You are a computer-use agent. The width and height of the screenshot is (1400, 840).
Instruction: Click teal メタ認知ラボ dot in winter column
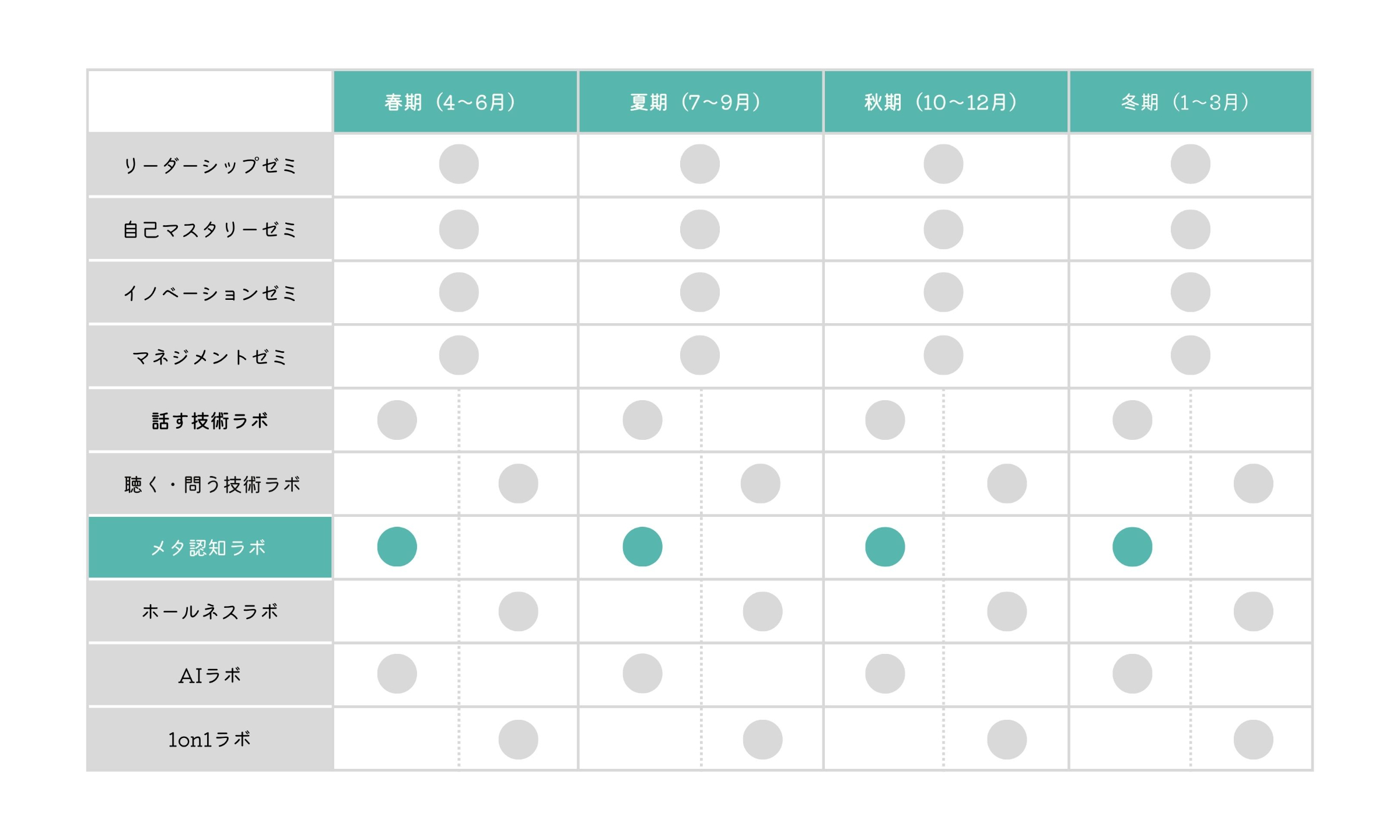(x=1132, y=547)
